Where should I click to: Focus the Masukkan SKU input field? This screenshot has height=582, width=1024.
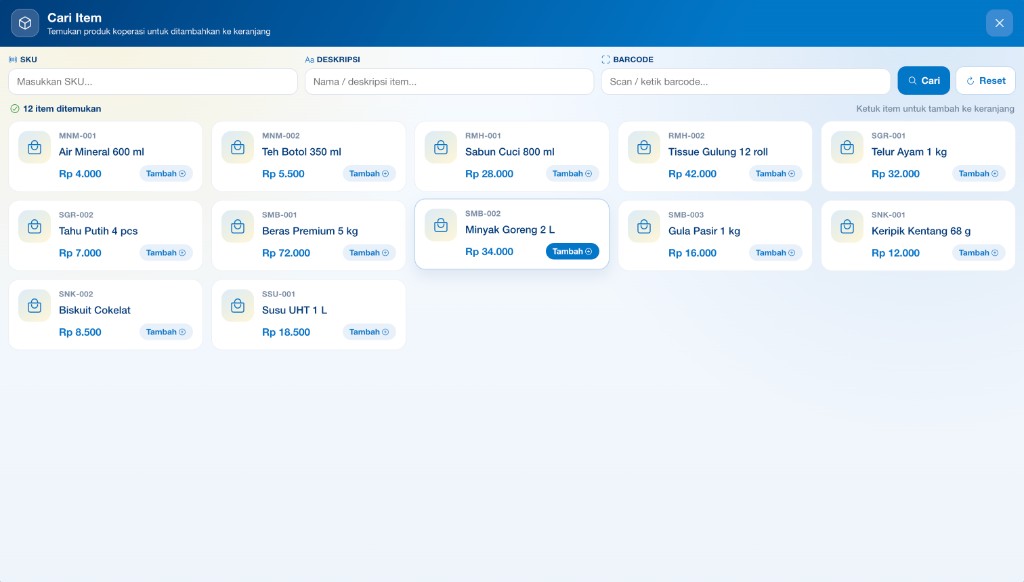point(153,82)
